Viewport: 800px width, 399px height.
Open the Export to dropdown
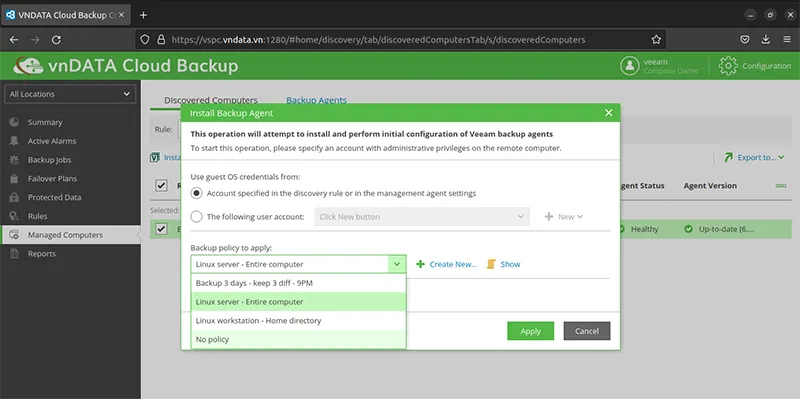coord(755,158)
